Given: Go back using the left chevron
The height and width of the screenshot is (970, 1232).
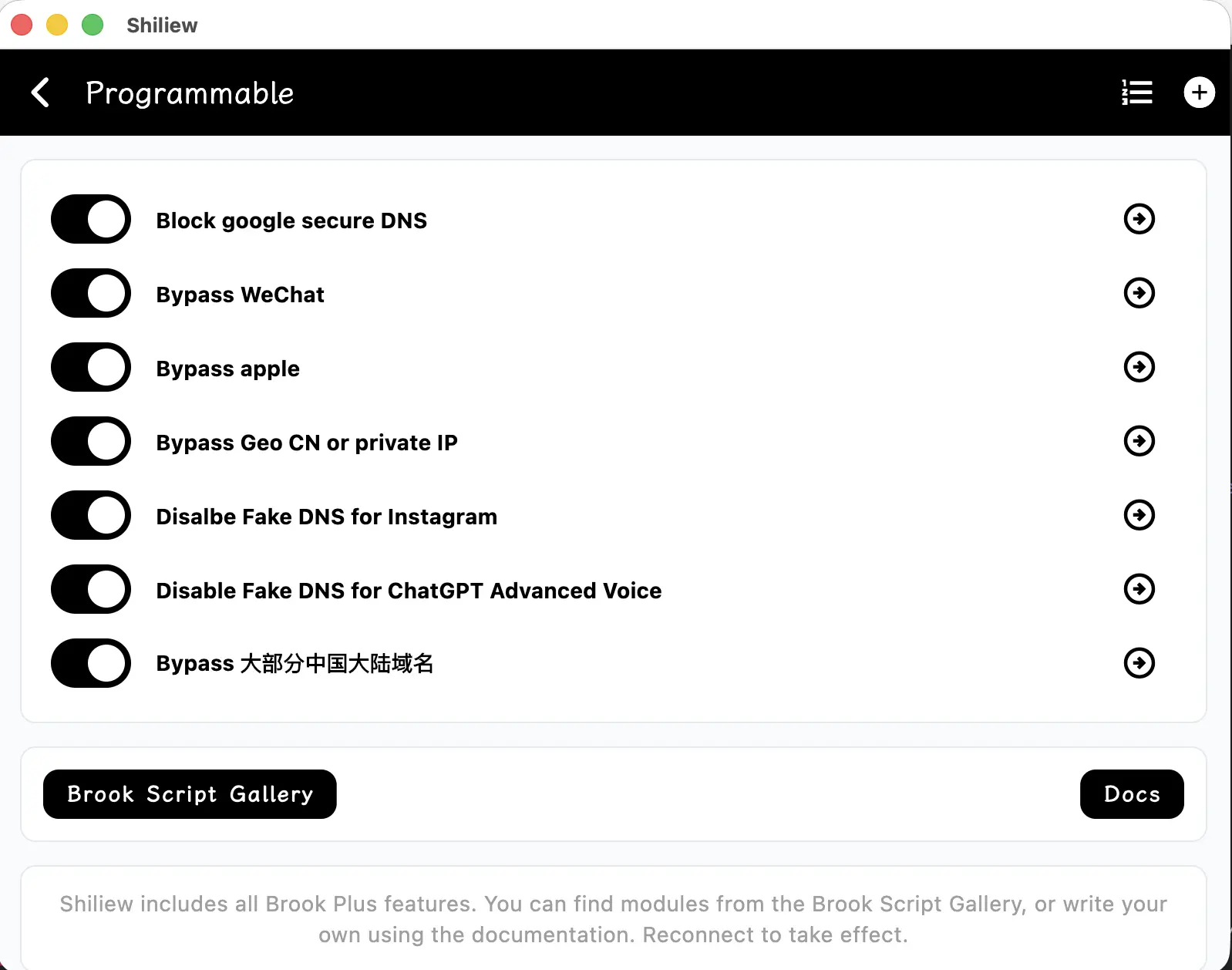Looking at the screenshot, I should tap(40, 93).
